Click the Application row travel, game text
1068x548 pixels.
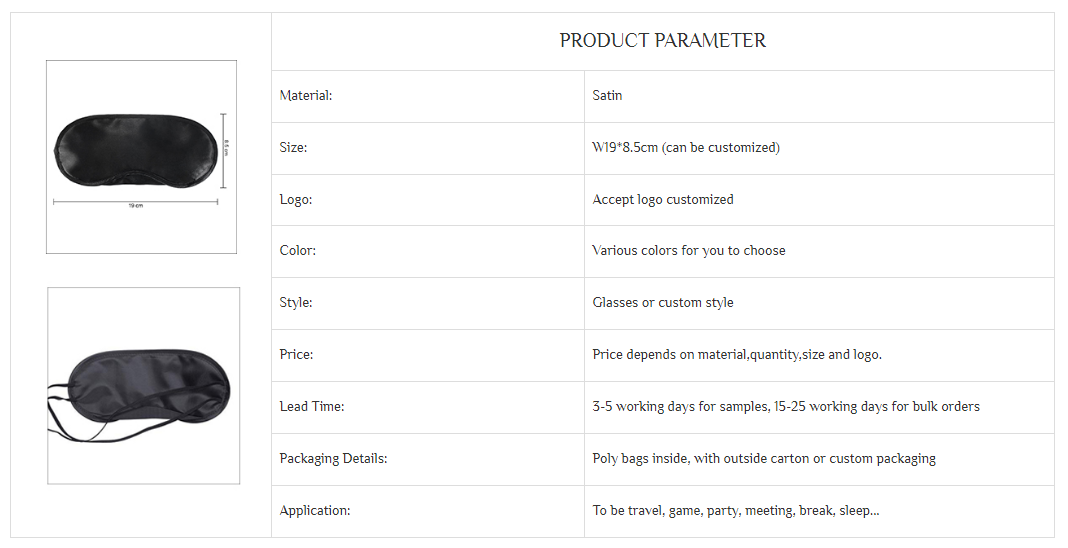pos(735,511)
